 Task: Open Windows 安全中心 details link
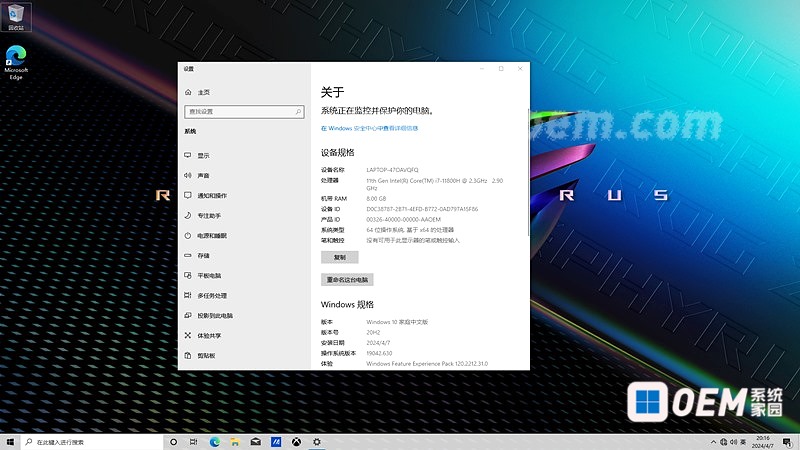(369, 129)
